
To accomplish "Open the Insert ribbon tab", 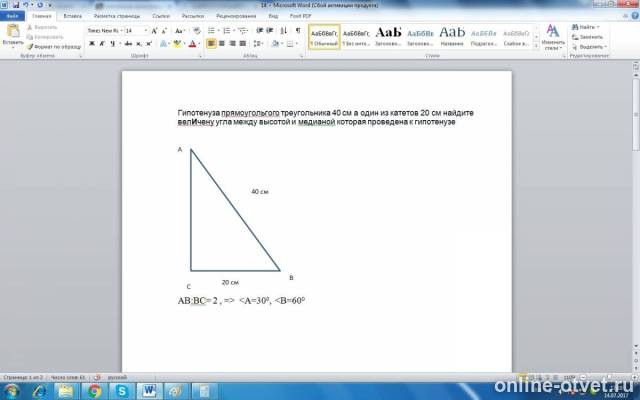I will [73, 16].
